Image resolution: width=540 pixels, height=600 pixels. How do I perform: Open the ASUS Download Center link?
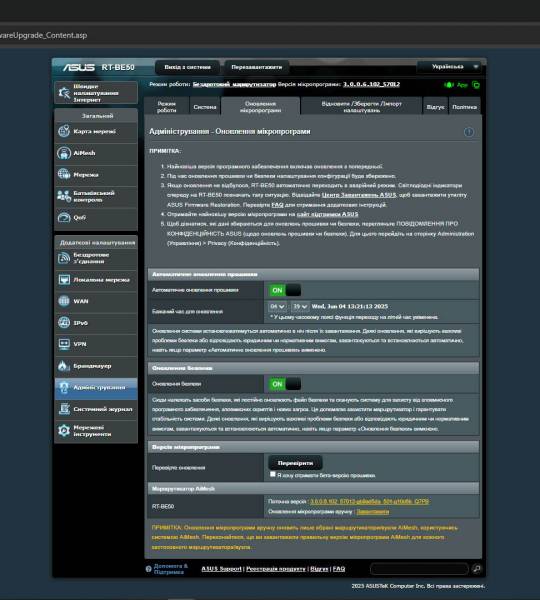[x=359, y=195]
